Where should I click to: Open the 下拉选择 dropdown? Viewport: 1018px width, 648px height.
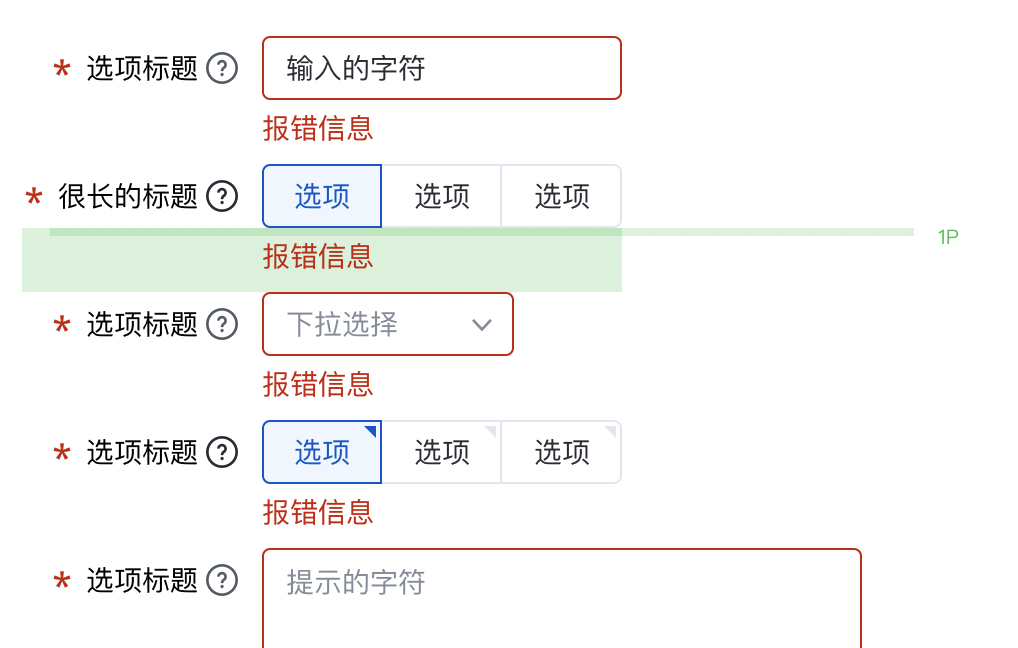coord(388,324)
